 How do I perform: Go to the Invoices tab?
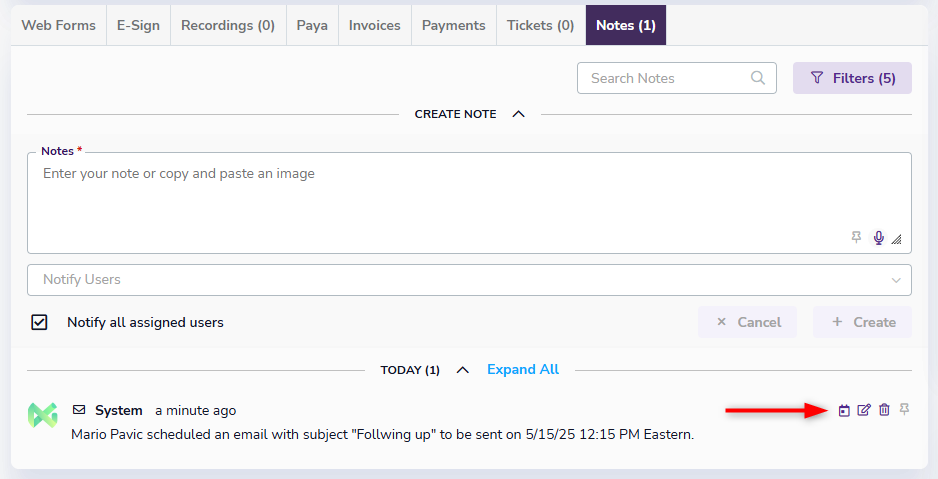(x=374, y=25)
